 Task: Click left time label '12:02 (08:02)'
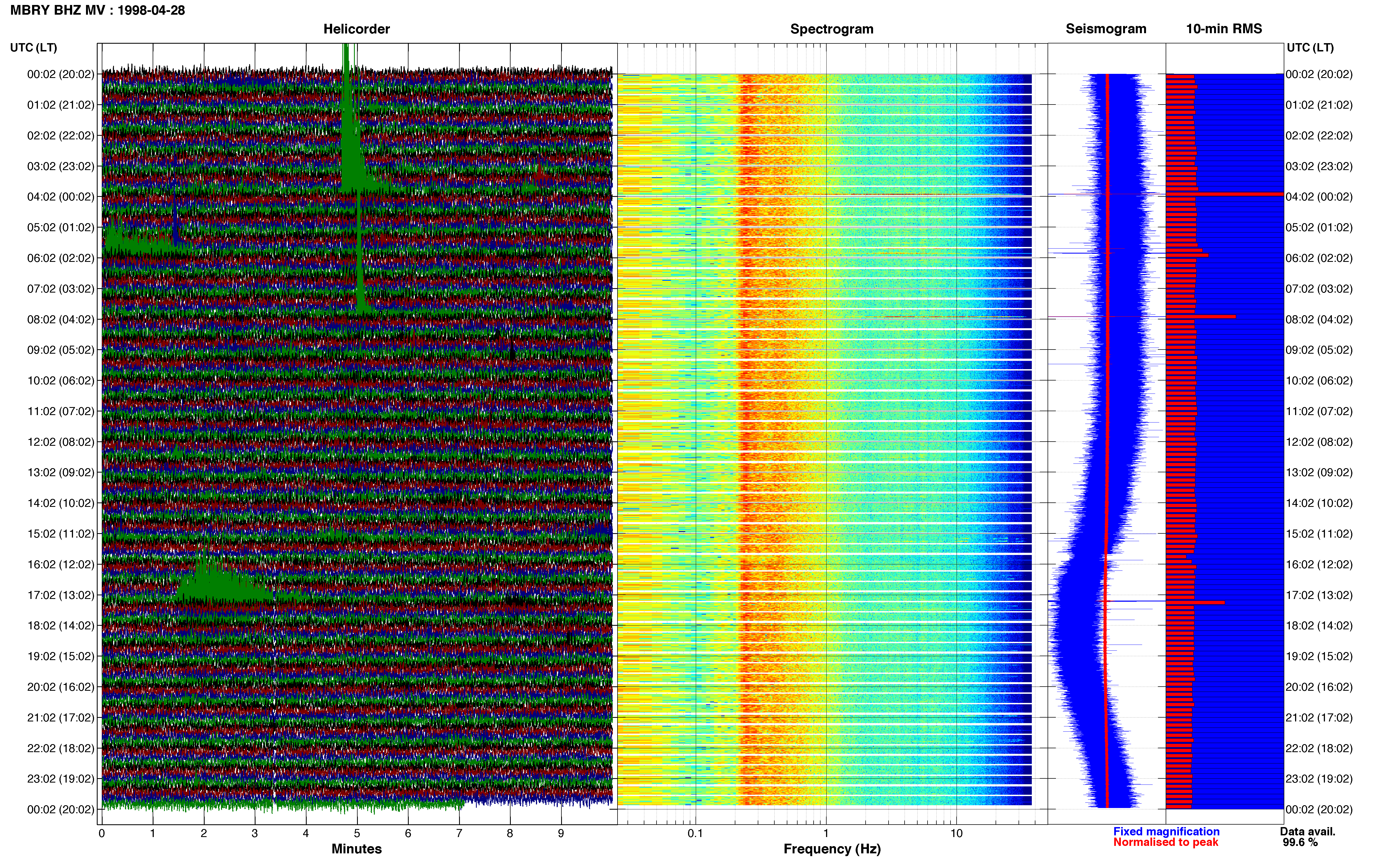point(60,442)
